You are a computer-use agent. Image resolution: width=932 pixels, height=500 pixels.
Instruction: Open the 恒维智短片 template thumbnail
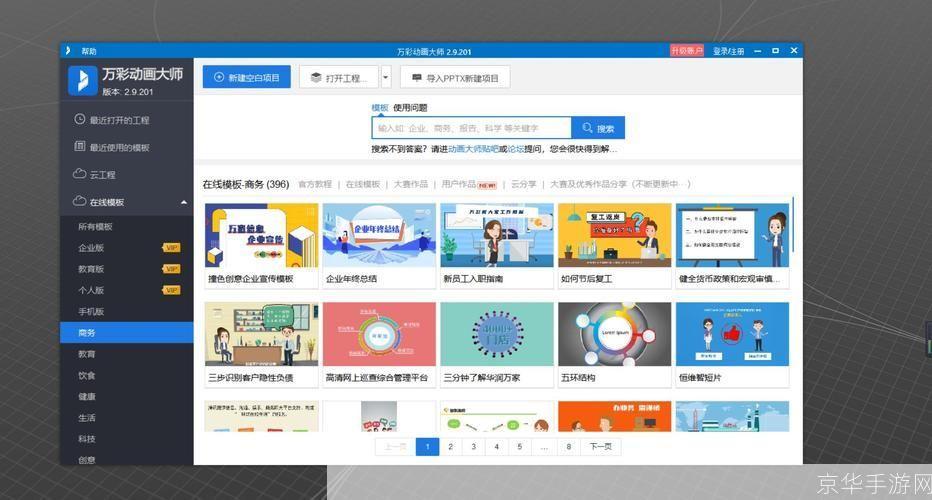(x=732, y=334)
